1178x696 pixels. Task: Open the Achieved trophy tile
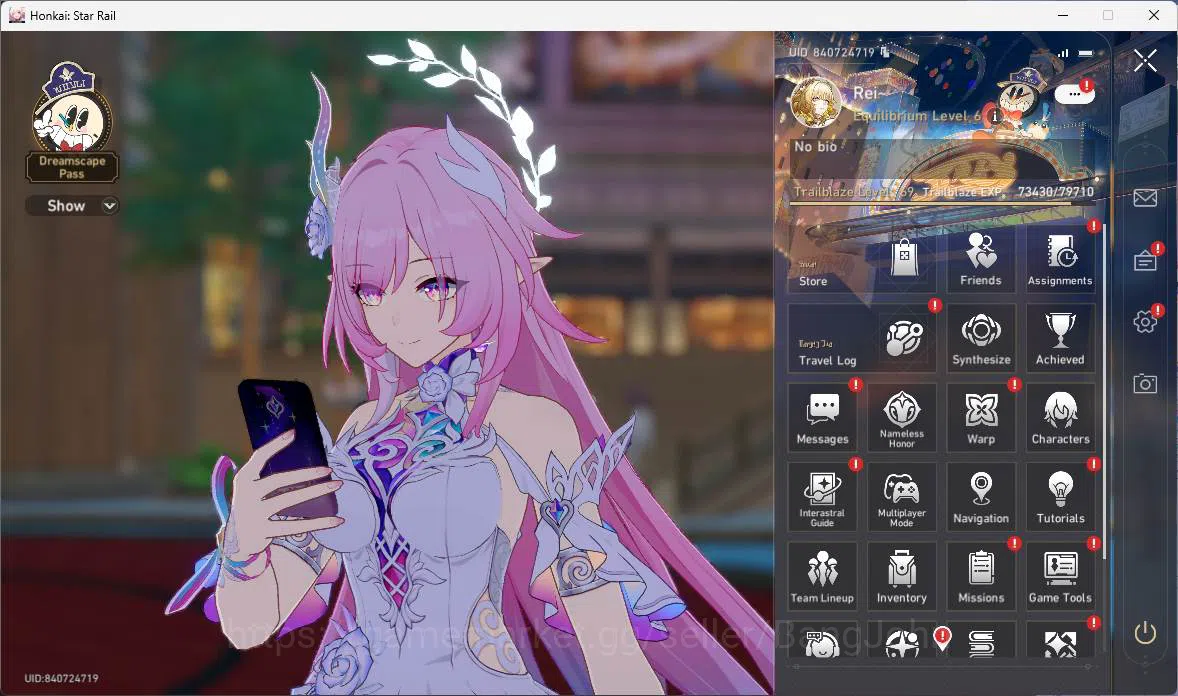[1060, 338]
